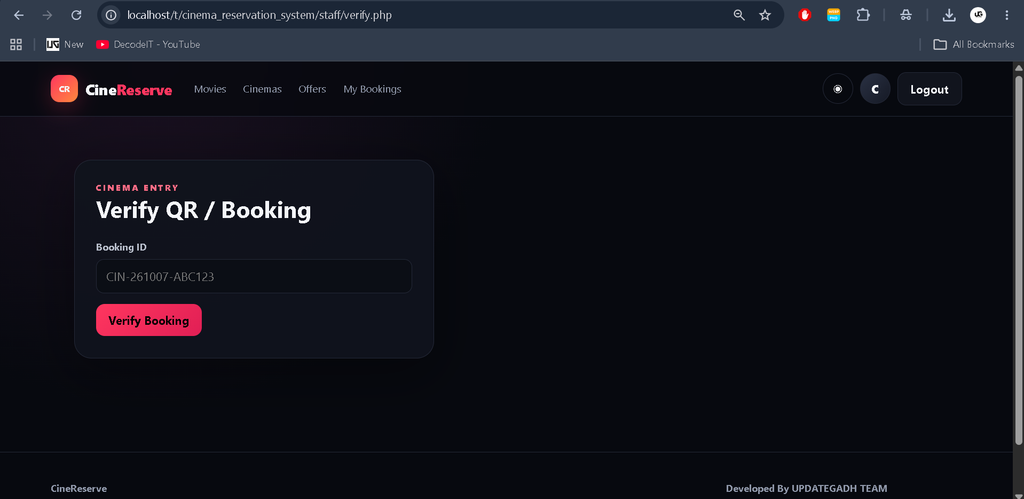Open the Movies nav item
1024x499 pixels.
click(x=210, y=89)
